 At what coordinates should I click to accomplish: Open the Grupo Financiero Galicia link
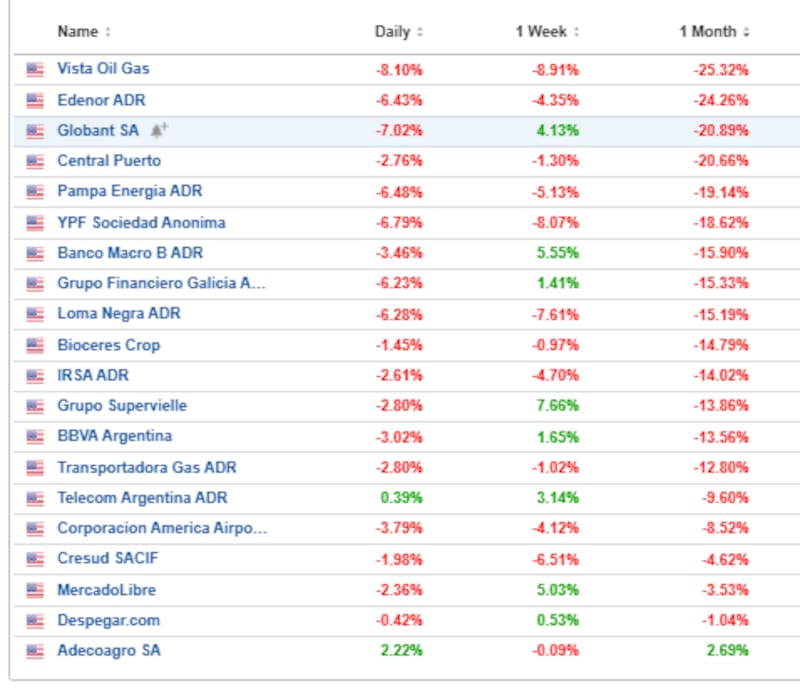coord(161,283)
